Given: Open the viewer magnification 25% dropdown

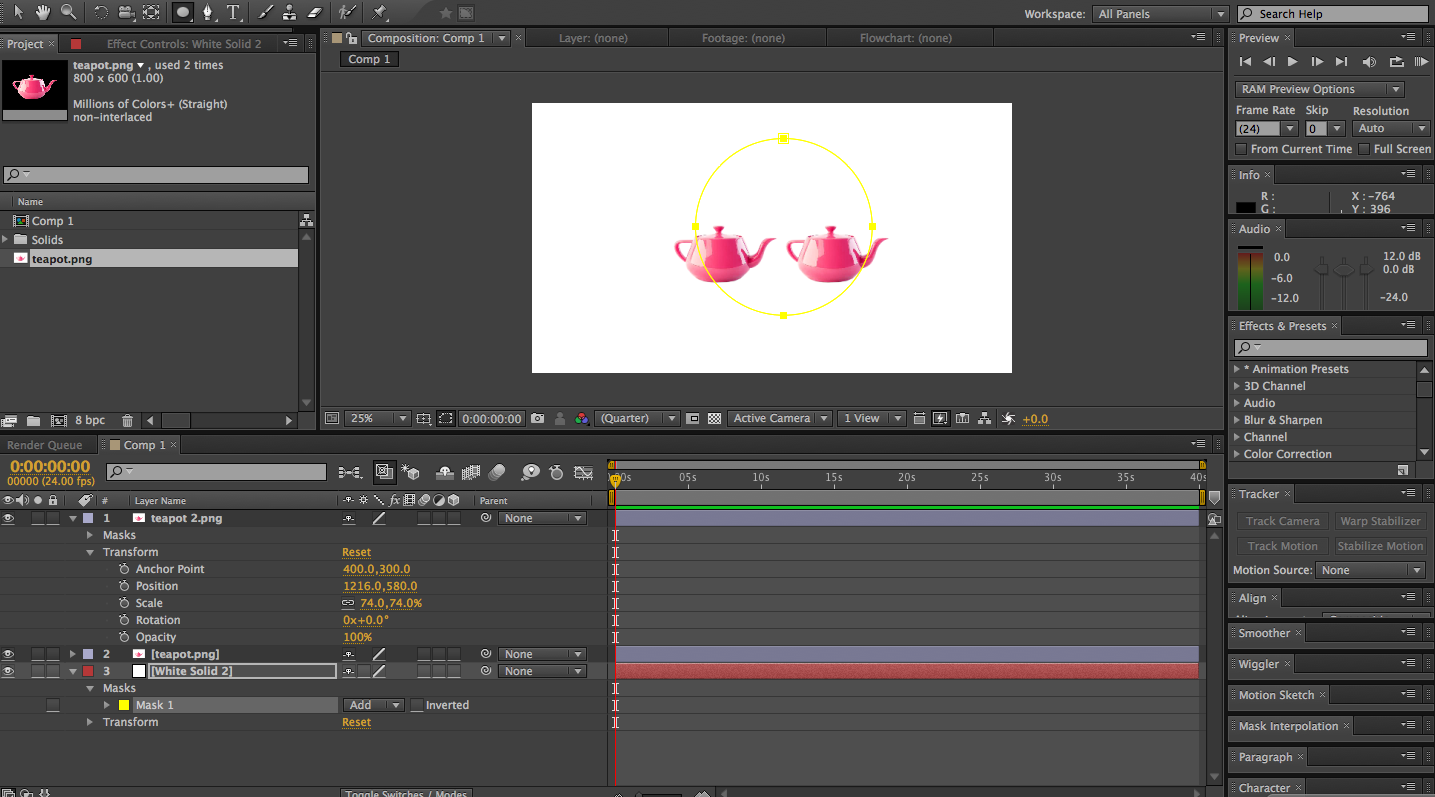Looking at the screenshot, I should (x=378, y=418).
